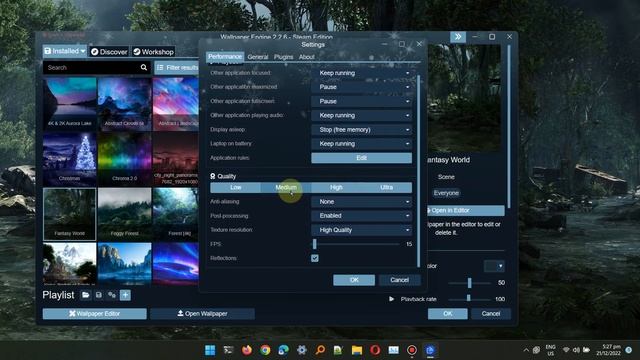
Task: Launch Firefox from the taskbar
Action: (x=247, y=350)
